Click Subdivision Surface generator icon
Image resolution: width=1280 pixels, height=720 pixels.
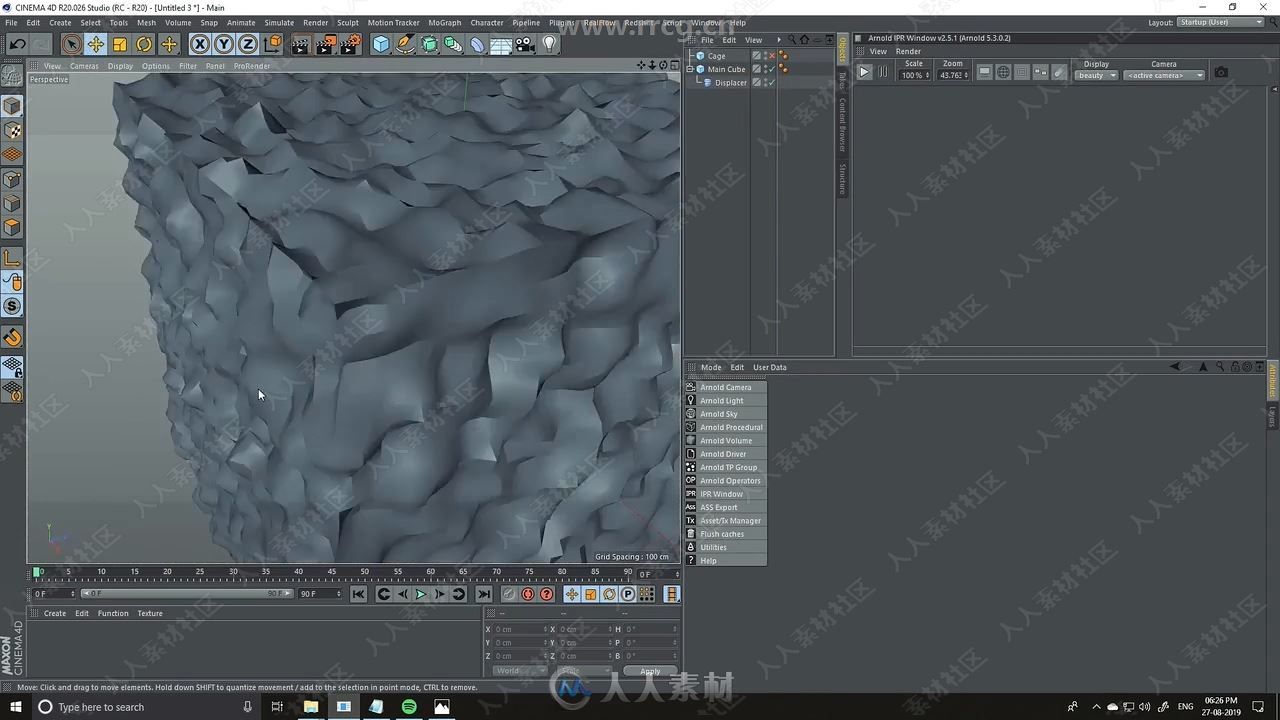click(429, 44)
